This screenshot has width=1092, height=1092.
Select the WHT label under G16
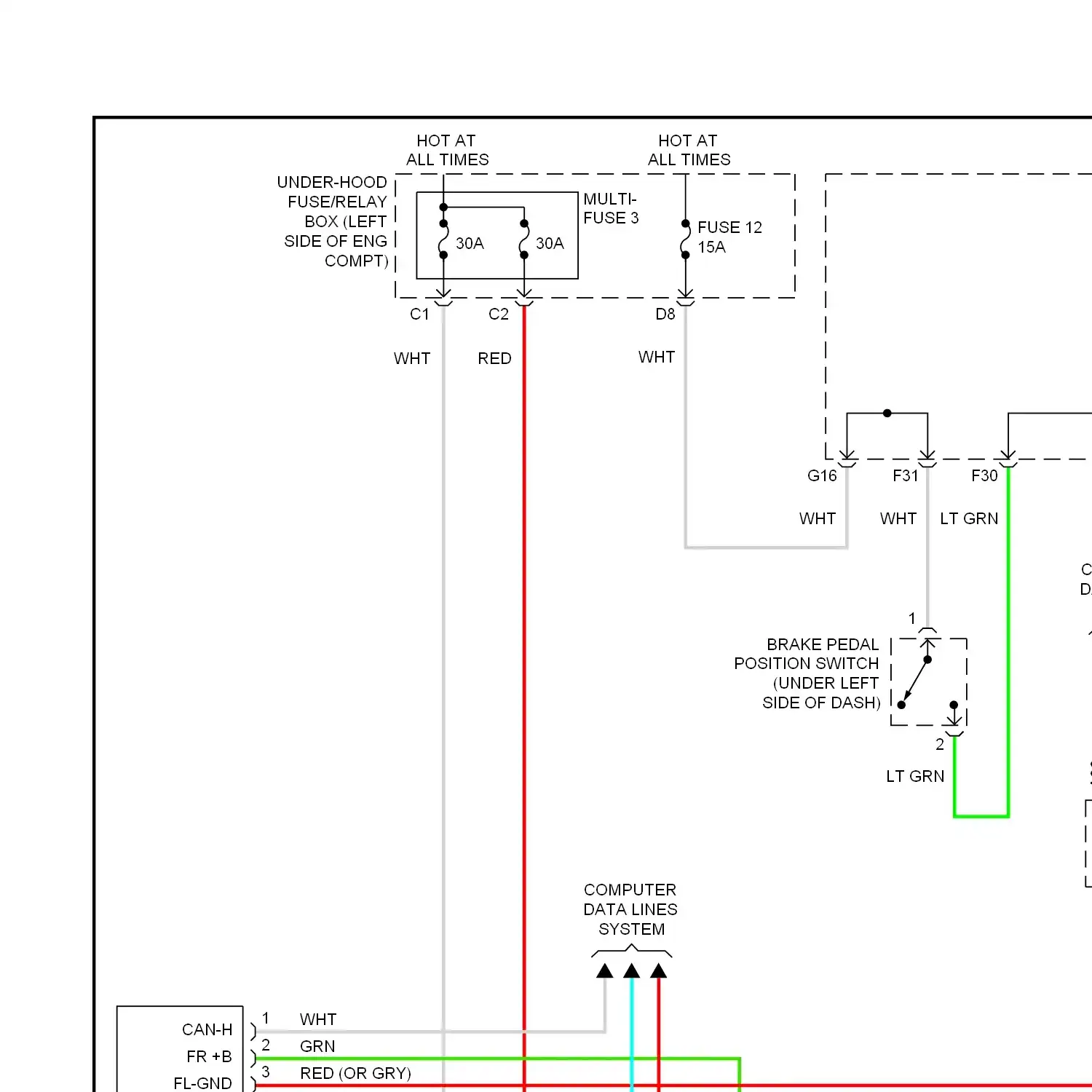click(818, 518)
